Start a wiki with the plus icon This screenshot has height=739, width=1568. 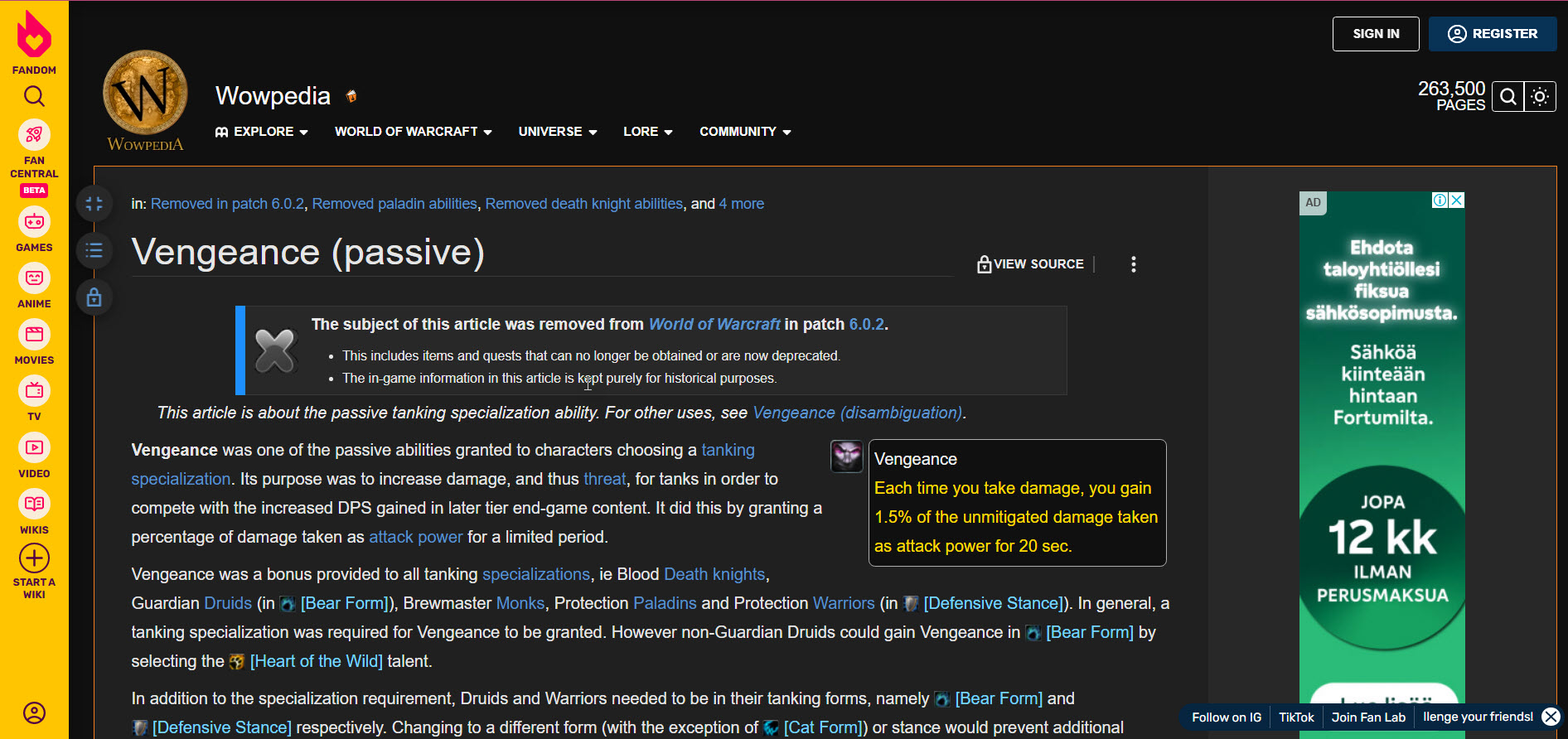[x=34, y=558]
